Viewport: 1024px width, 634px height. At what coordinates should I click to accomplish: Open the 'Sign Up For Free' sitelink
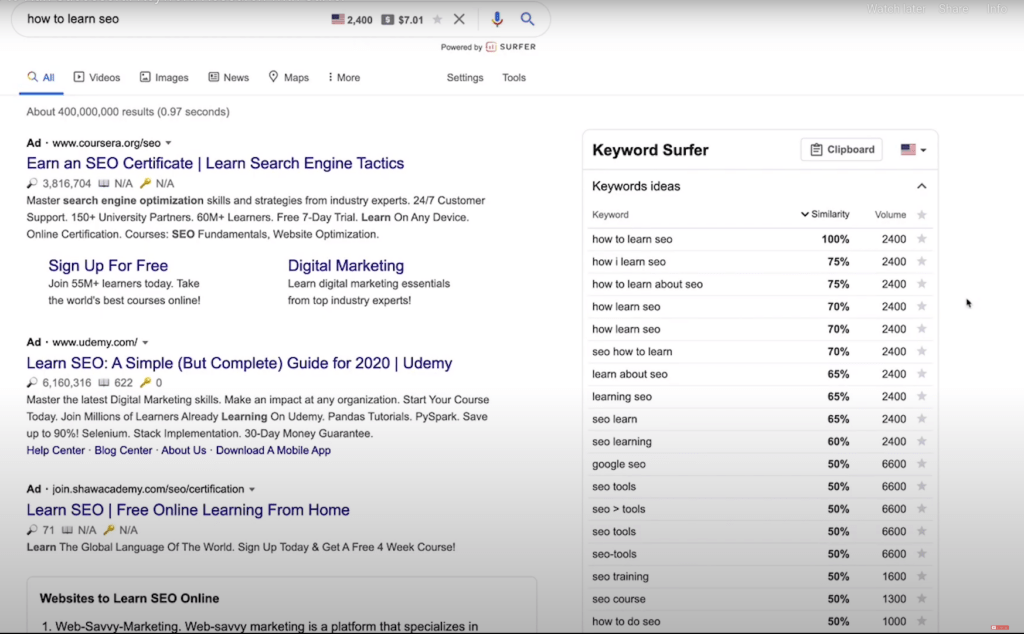tap(108, 266)
